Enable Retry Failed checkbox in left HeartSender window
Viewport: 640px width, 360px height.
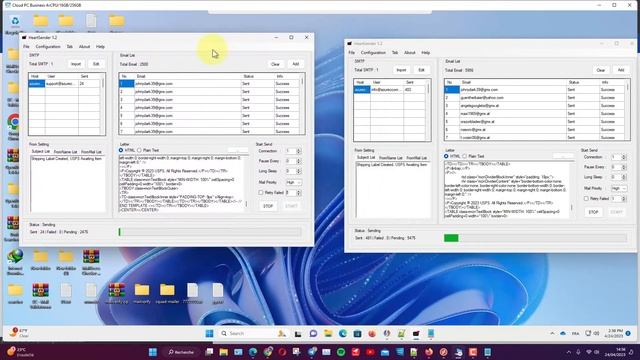click(x=260, y=192)
